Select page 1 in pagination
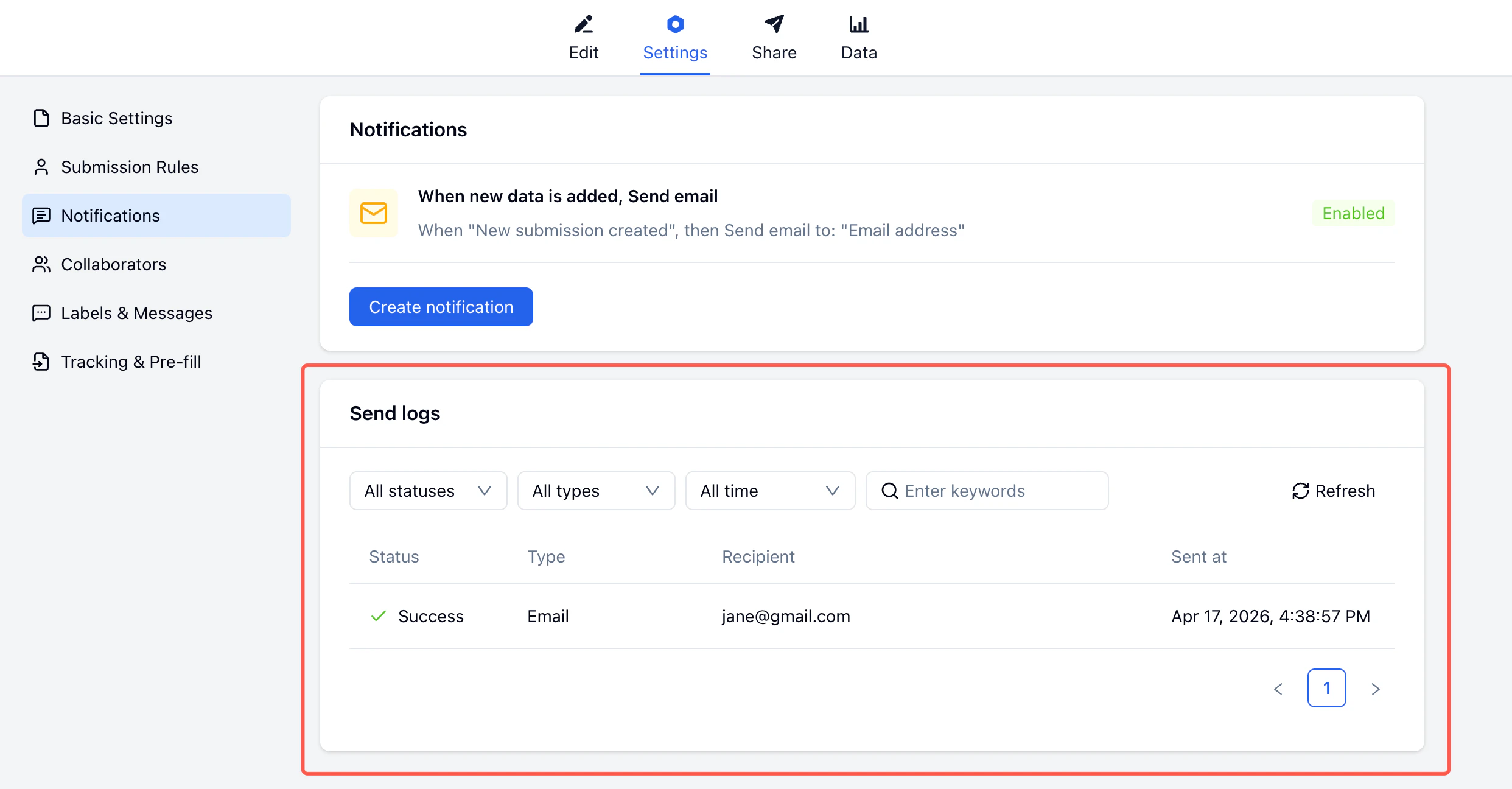The height and width of the screenshot is (789, 1512). (1327, 688)
